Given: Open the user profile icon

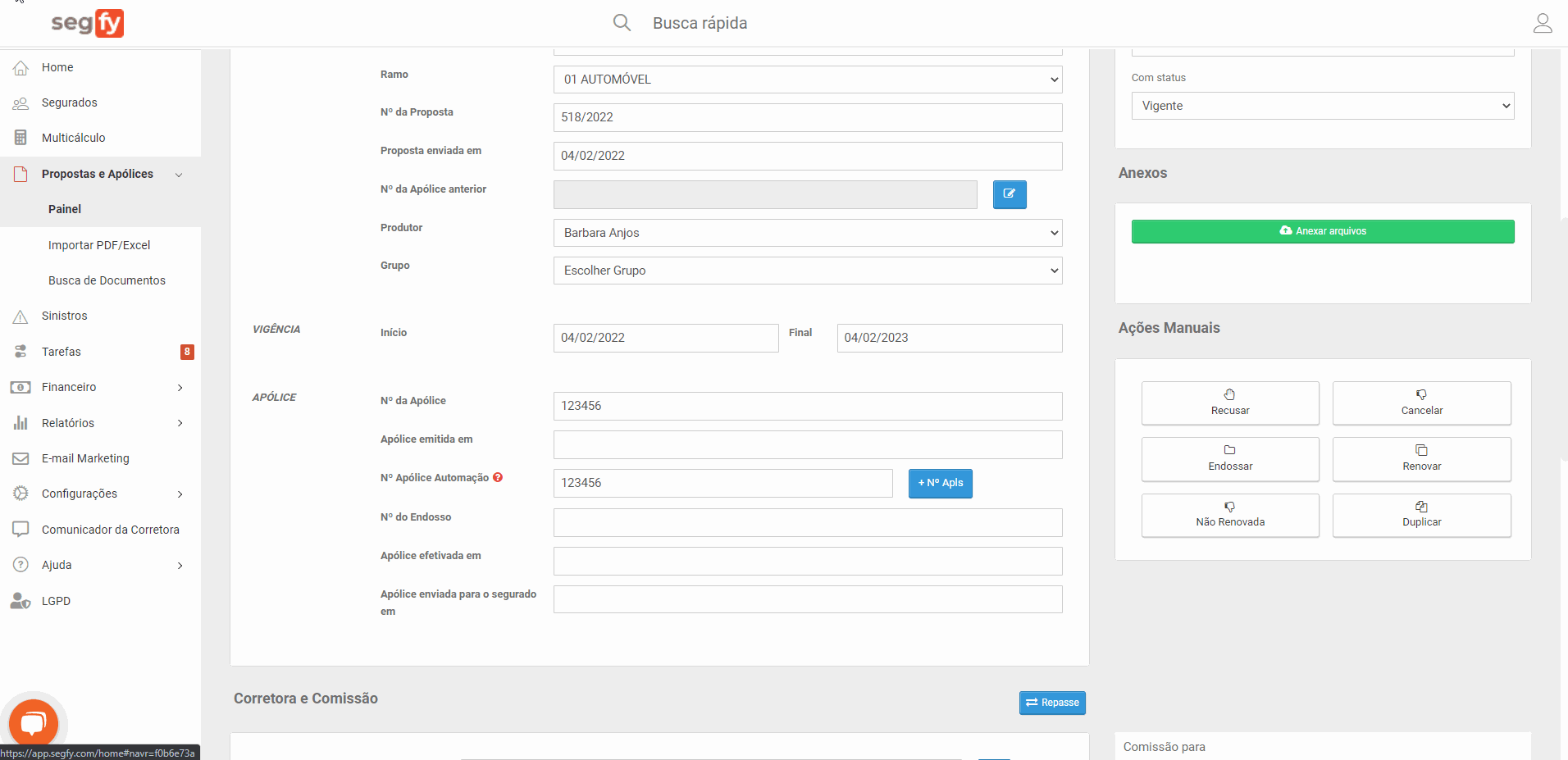Looking at the screenshot, I should coord(1542,23).
